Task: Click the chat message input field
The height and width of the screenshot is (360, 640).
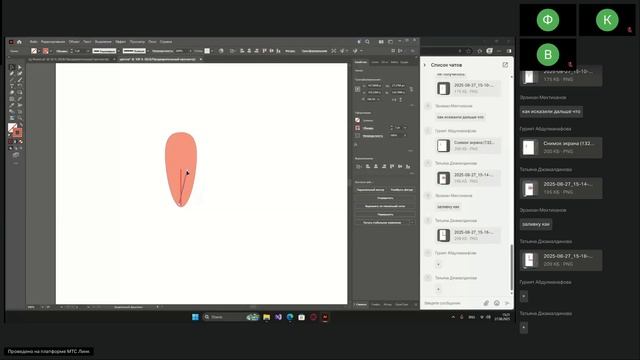Action: coord(452,303)
